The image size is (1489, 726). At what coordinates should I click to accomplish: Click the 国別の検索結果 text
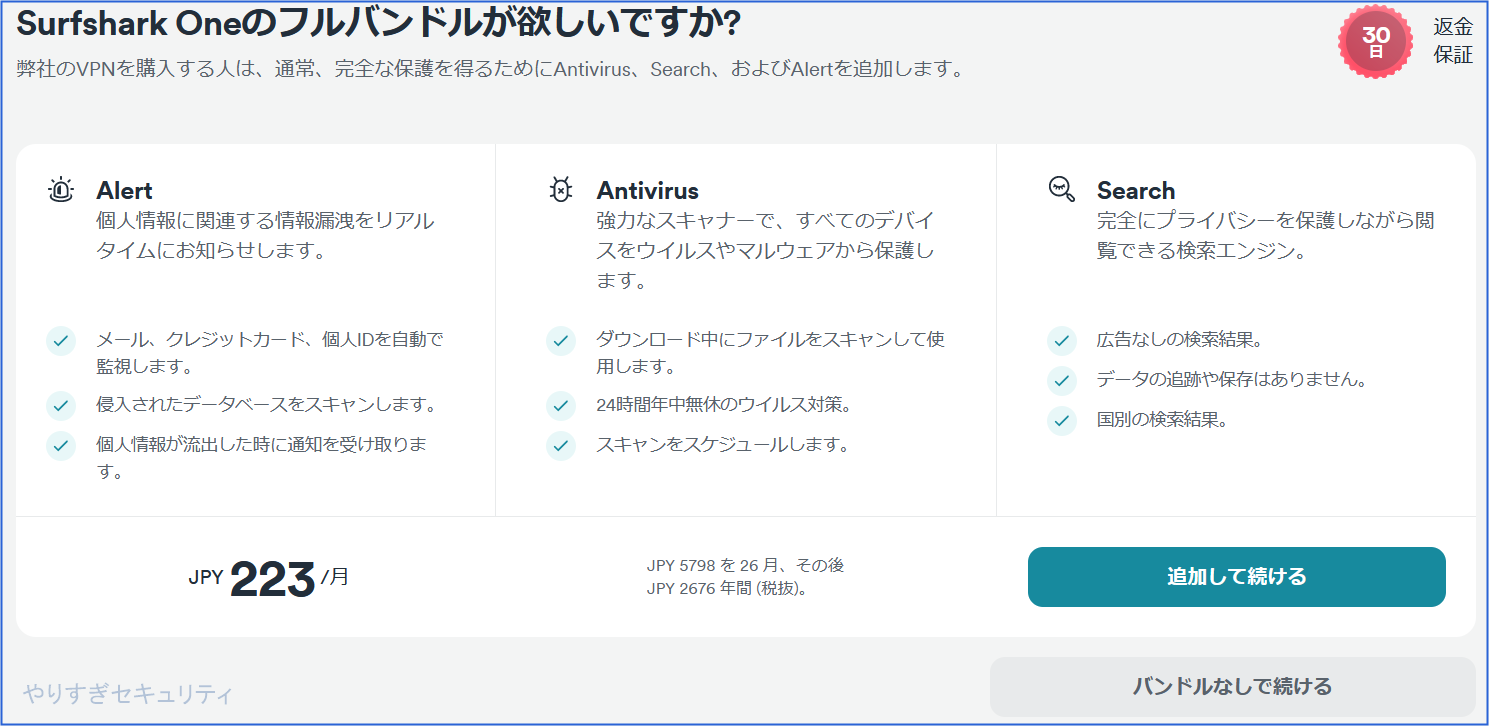[1162, 420]
